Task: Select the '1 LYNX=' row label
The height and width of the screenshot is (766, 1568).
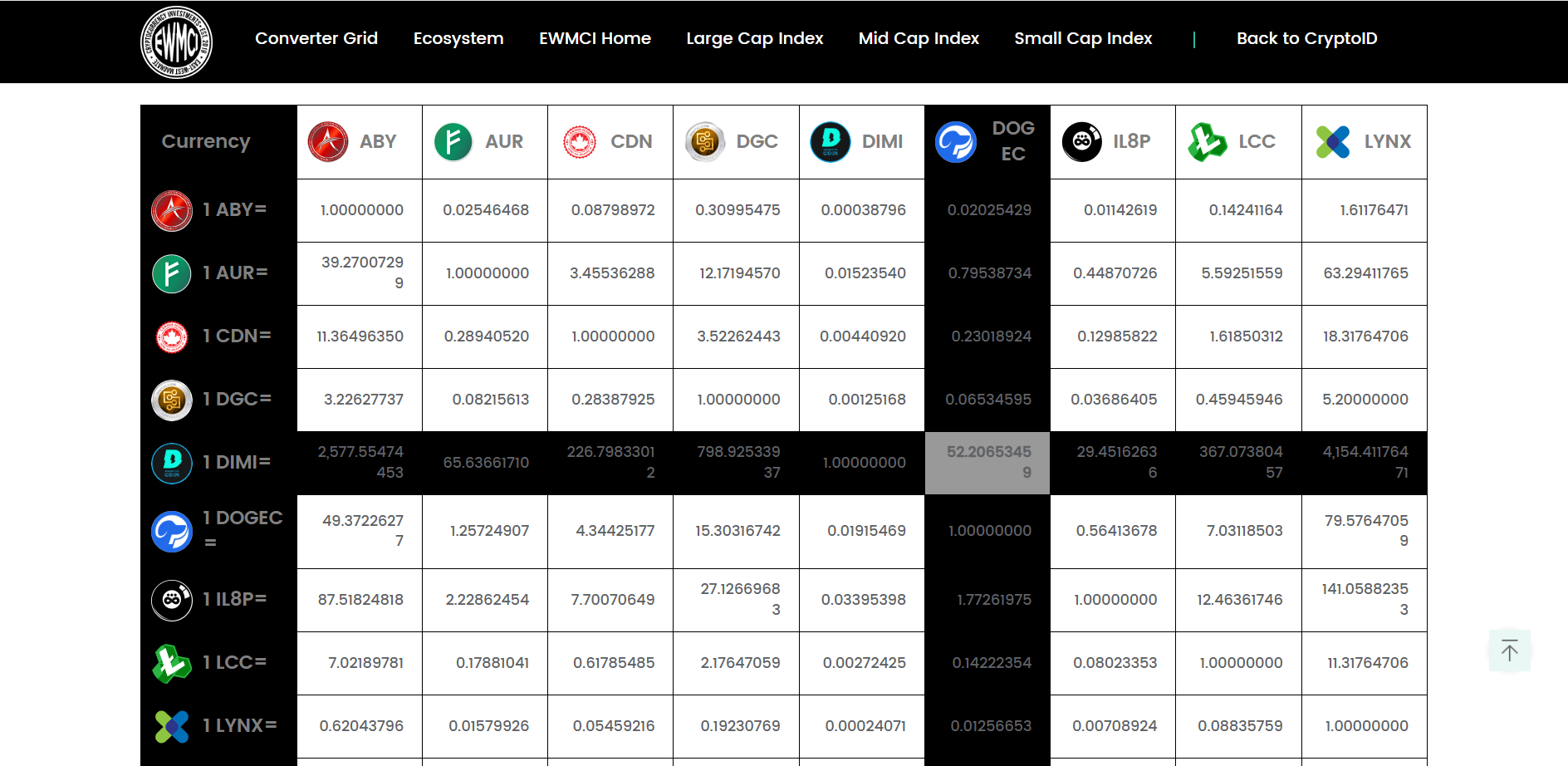Action: click(240, 725)
